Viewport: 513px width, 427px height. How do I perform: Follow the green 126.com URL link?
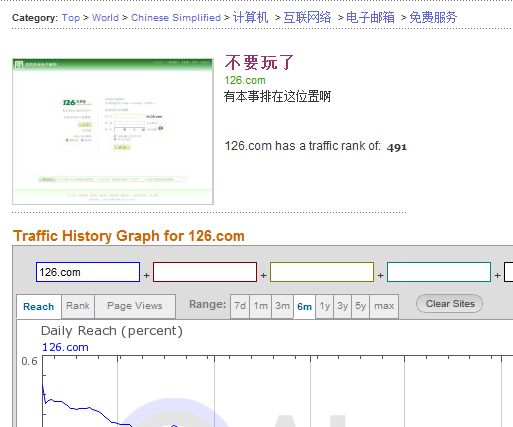point(245,80)
